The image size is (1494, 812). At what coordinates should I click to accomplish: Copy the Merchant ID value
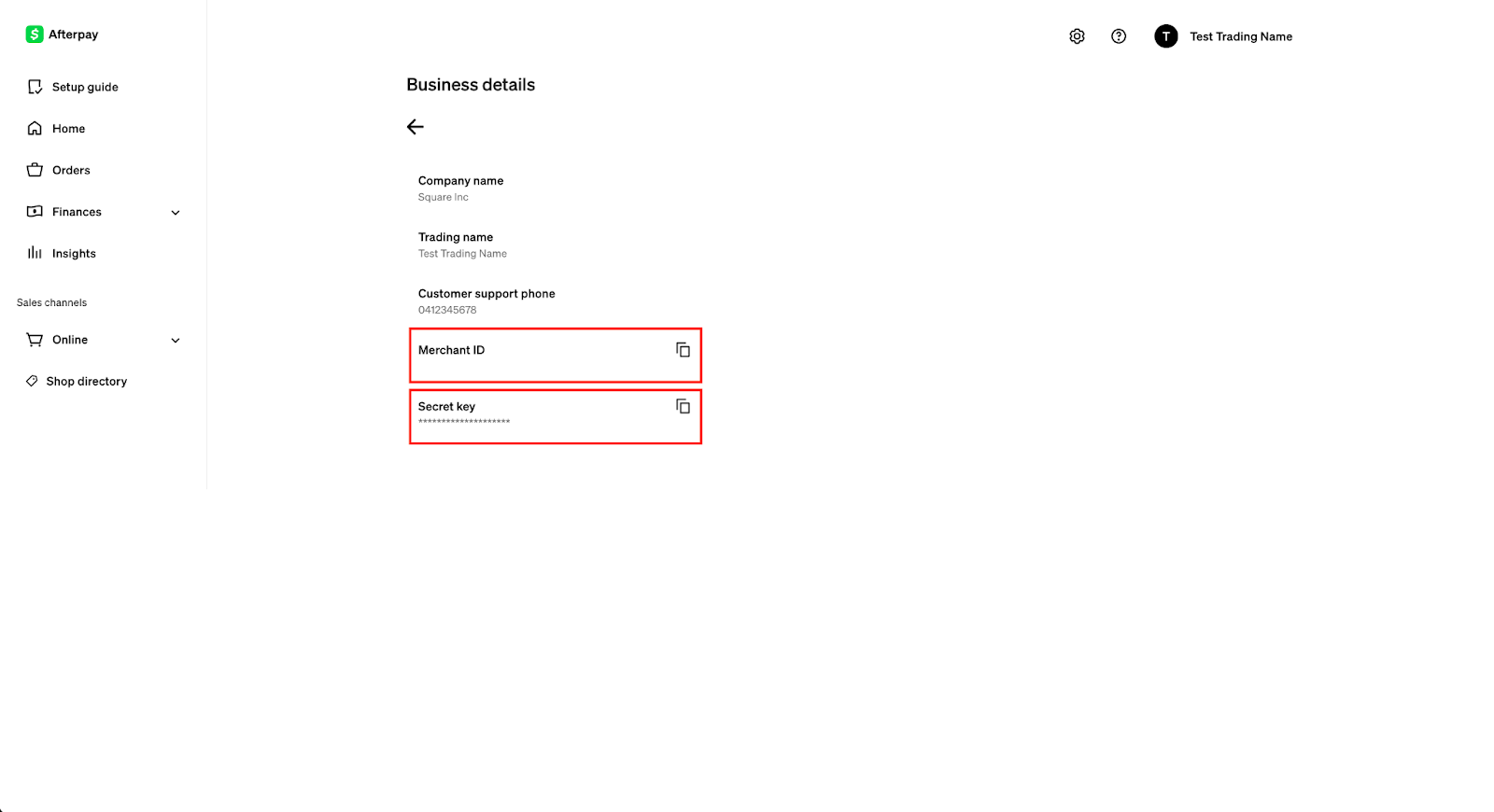[683, 350]
